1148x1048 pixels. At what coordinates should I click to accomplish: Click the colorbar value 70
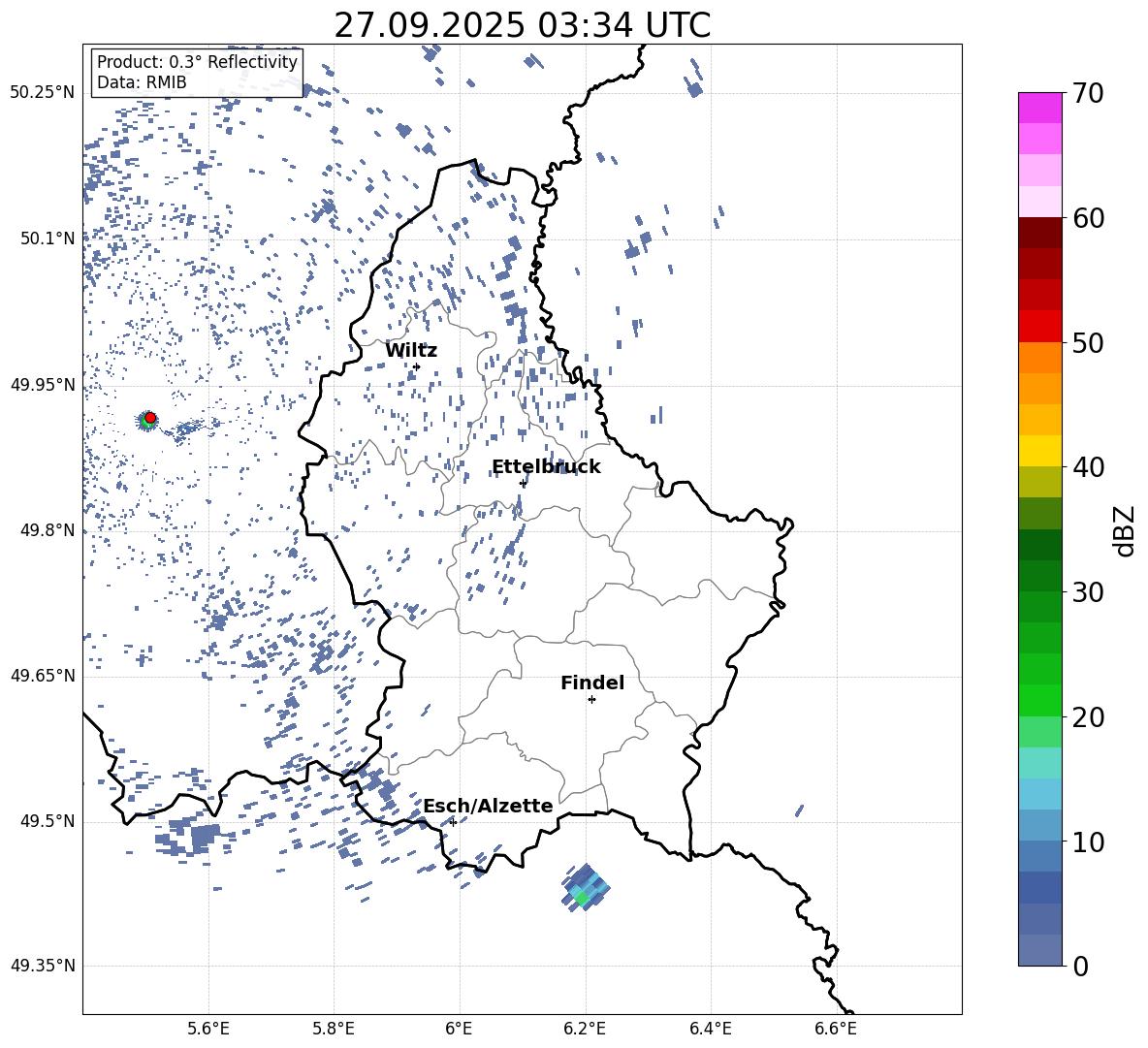(x=1089, y=93)
